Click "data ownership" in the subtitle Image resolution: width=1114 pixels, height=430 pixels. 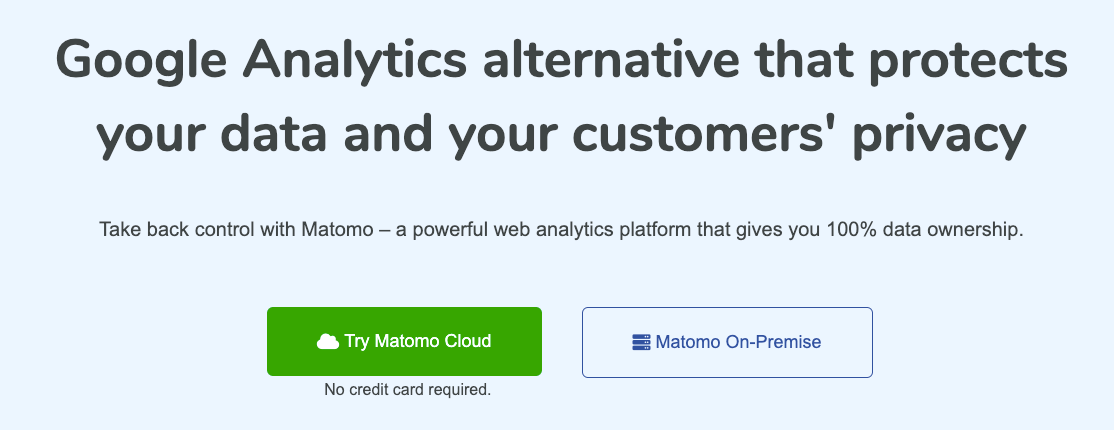click(x=956, y=230)
